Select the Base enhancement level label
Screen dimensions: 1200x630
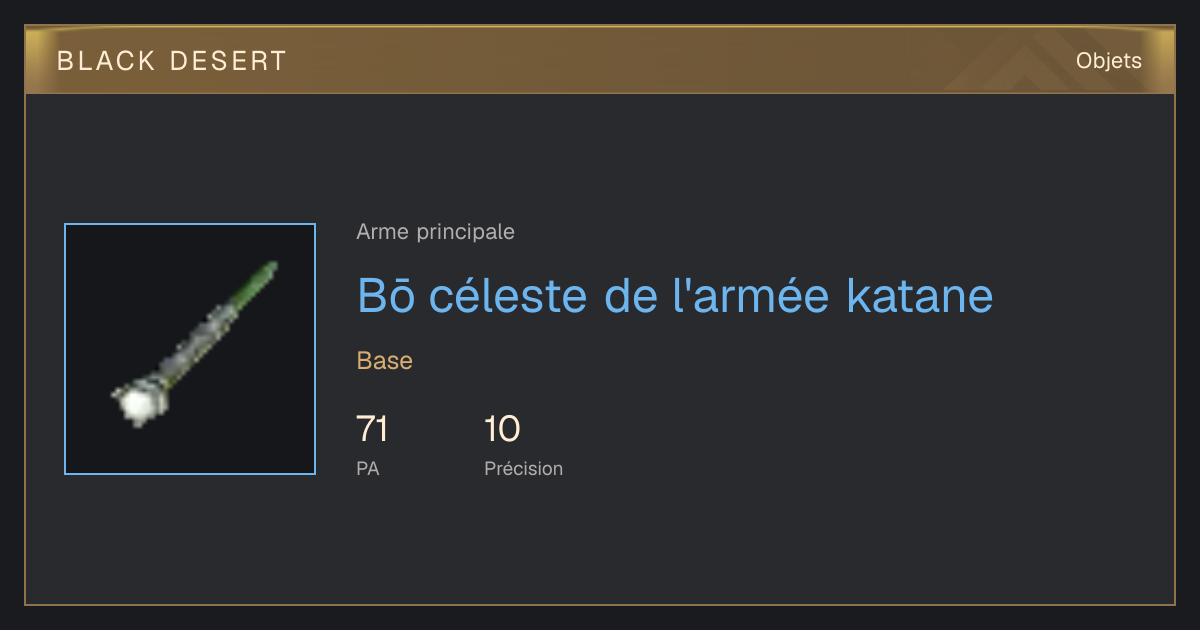[x=385, y=361]
